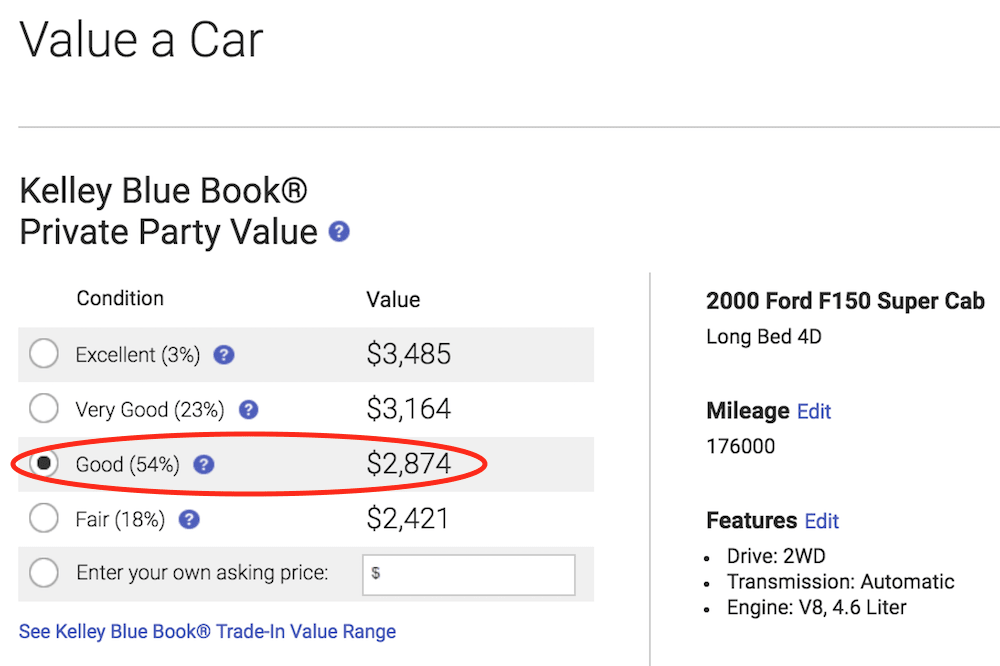Open help icon next to Fair (18%)
The height and width of the screenshot is (666, 1000).
[x=189, y=519]
